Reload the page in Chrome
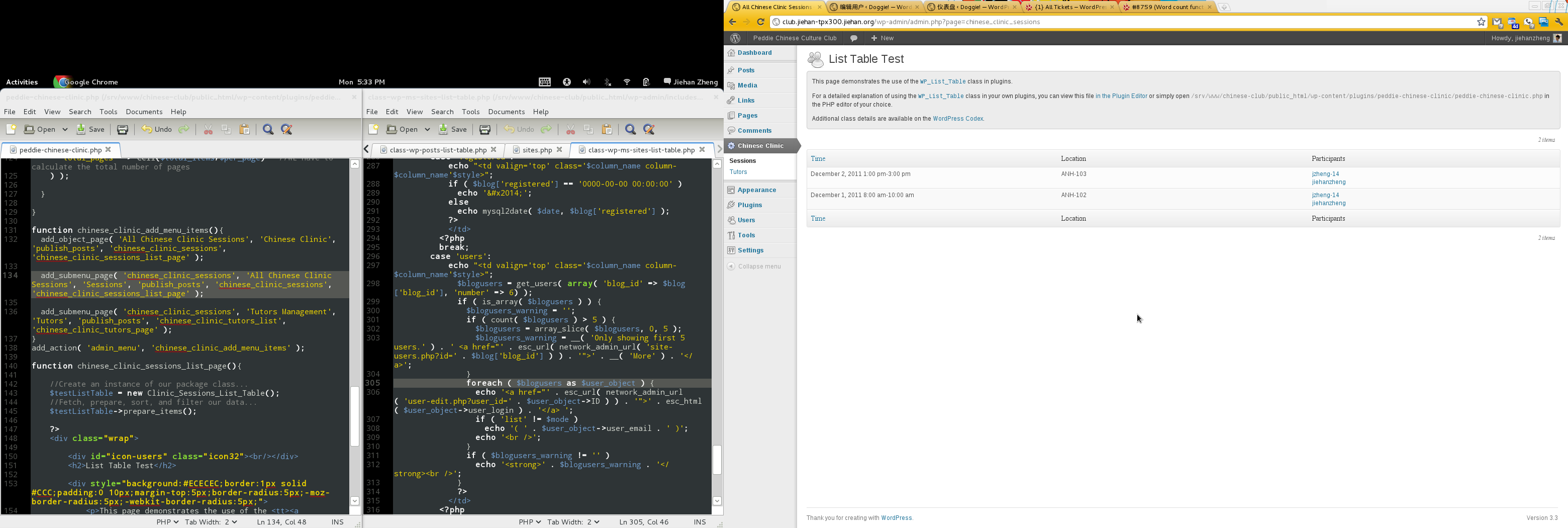The height and width of the screenshot is (528, 1568). tap(760, 22)
